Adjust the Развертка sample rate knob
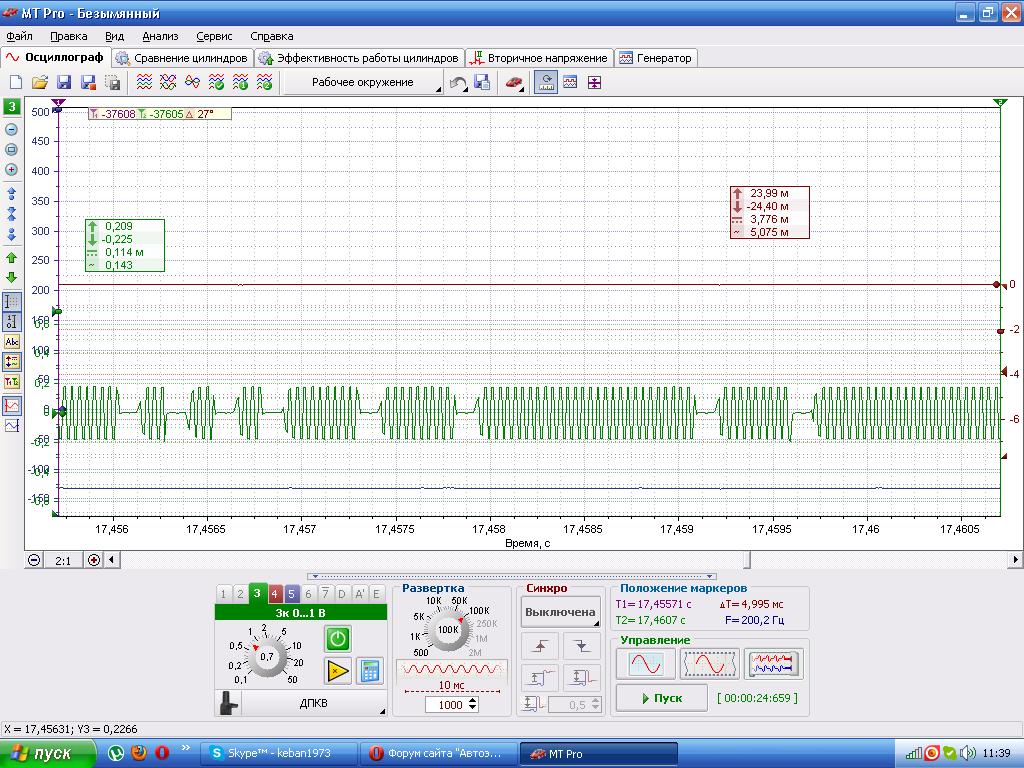This screenshot has width=1024, height=768. pyautogui.click(x=448, y=630)
